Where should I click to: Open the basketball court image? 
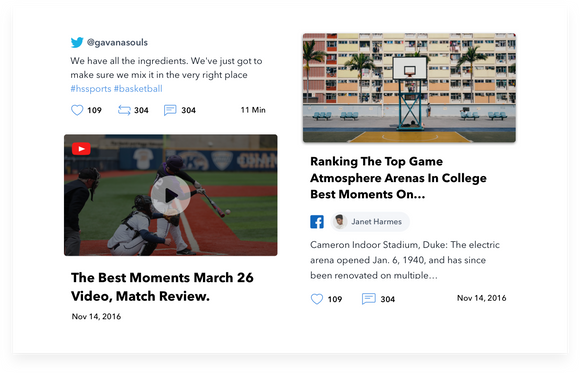[409, 88]
